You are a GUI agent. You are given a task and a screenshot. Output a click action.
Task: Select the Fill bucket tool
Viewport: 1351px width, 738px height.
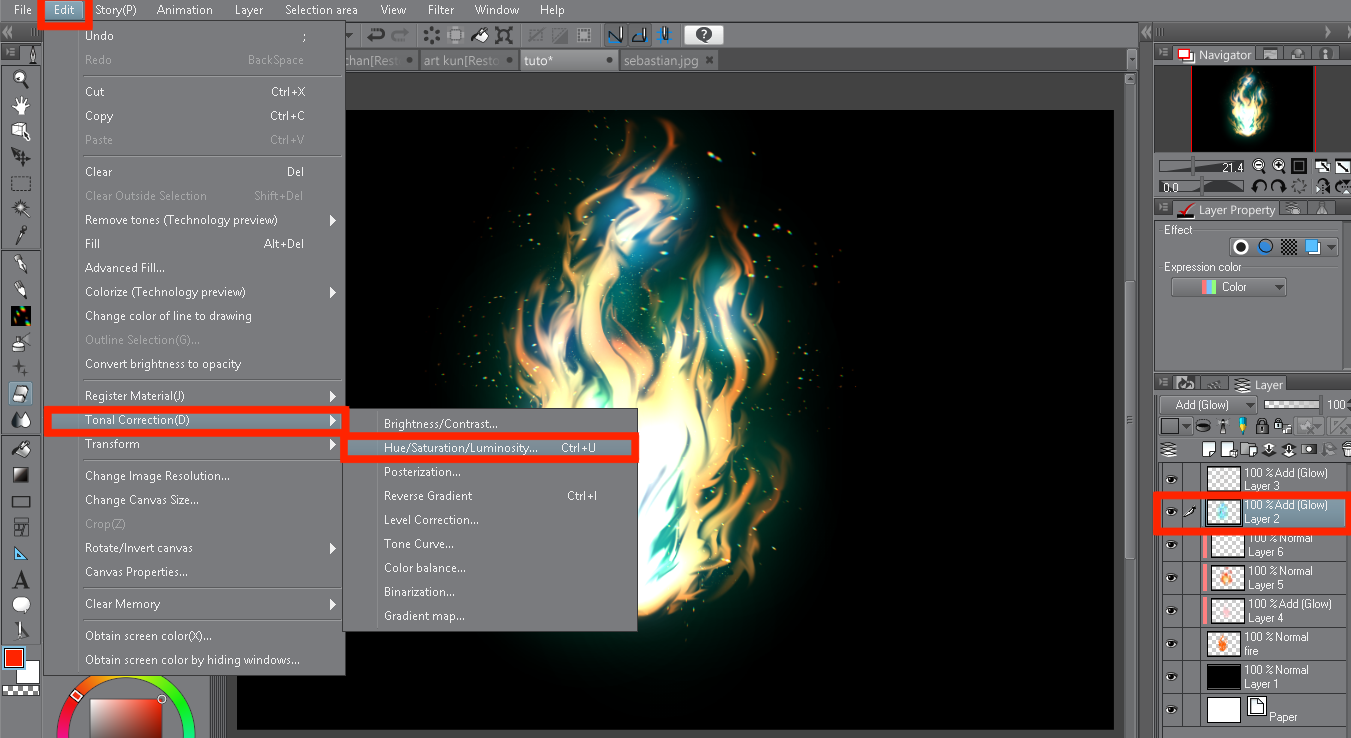pyautogui.click(x=20, y=449)
